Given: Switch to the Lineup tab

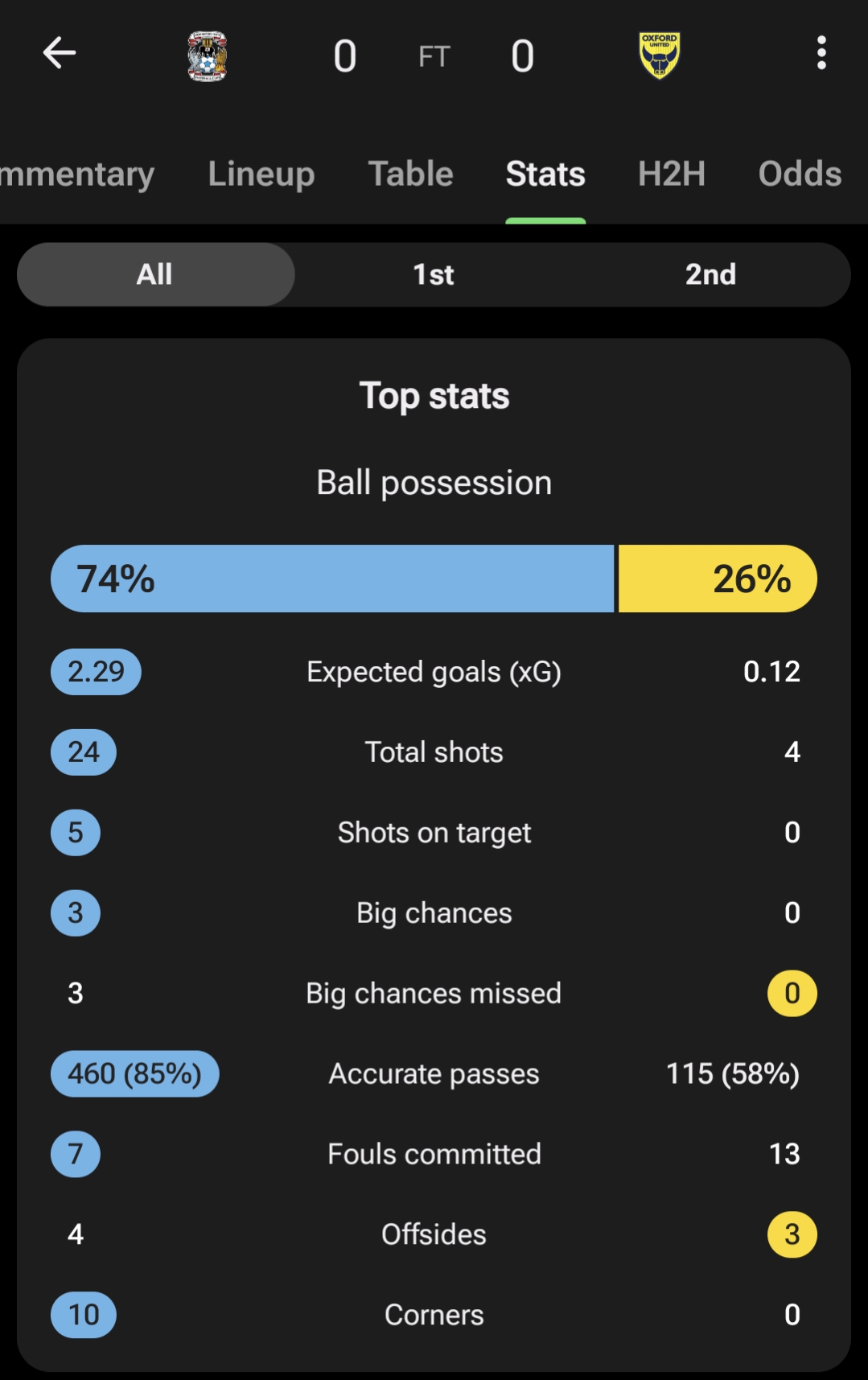Looking at the screenshot, I should pos(261,174).
